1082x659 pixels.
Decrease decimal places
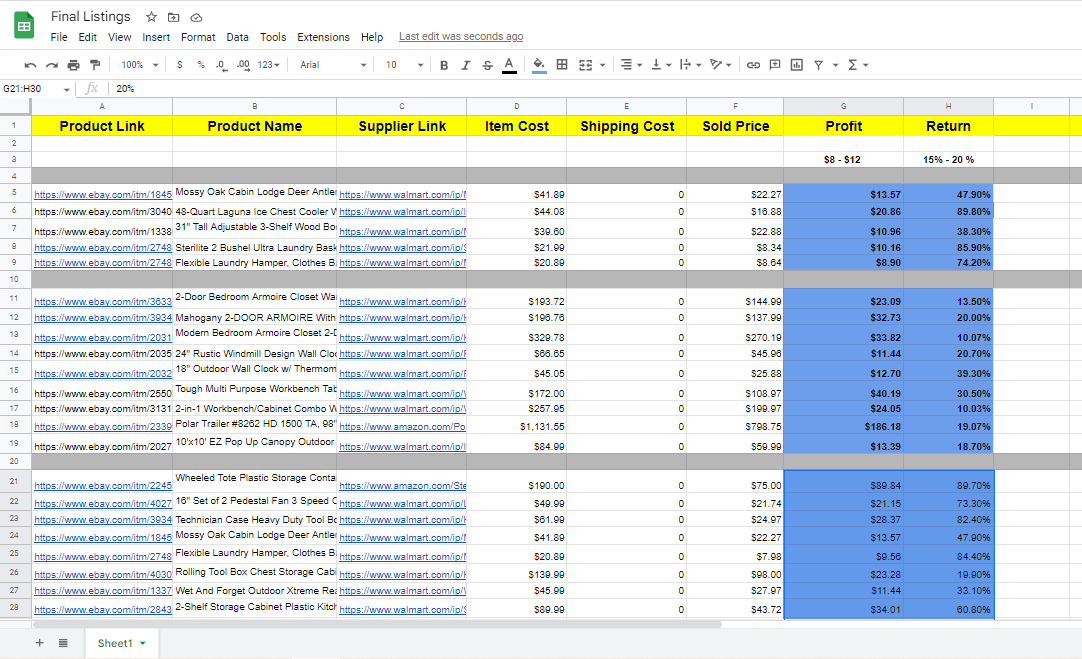tap(221, 65)
